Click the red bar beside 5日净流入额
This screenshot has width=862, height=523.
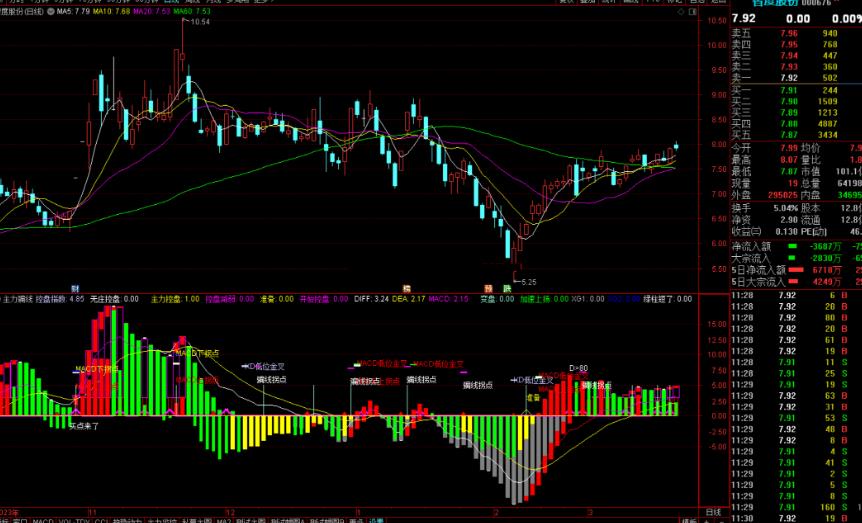coord(796,270)
